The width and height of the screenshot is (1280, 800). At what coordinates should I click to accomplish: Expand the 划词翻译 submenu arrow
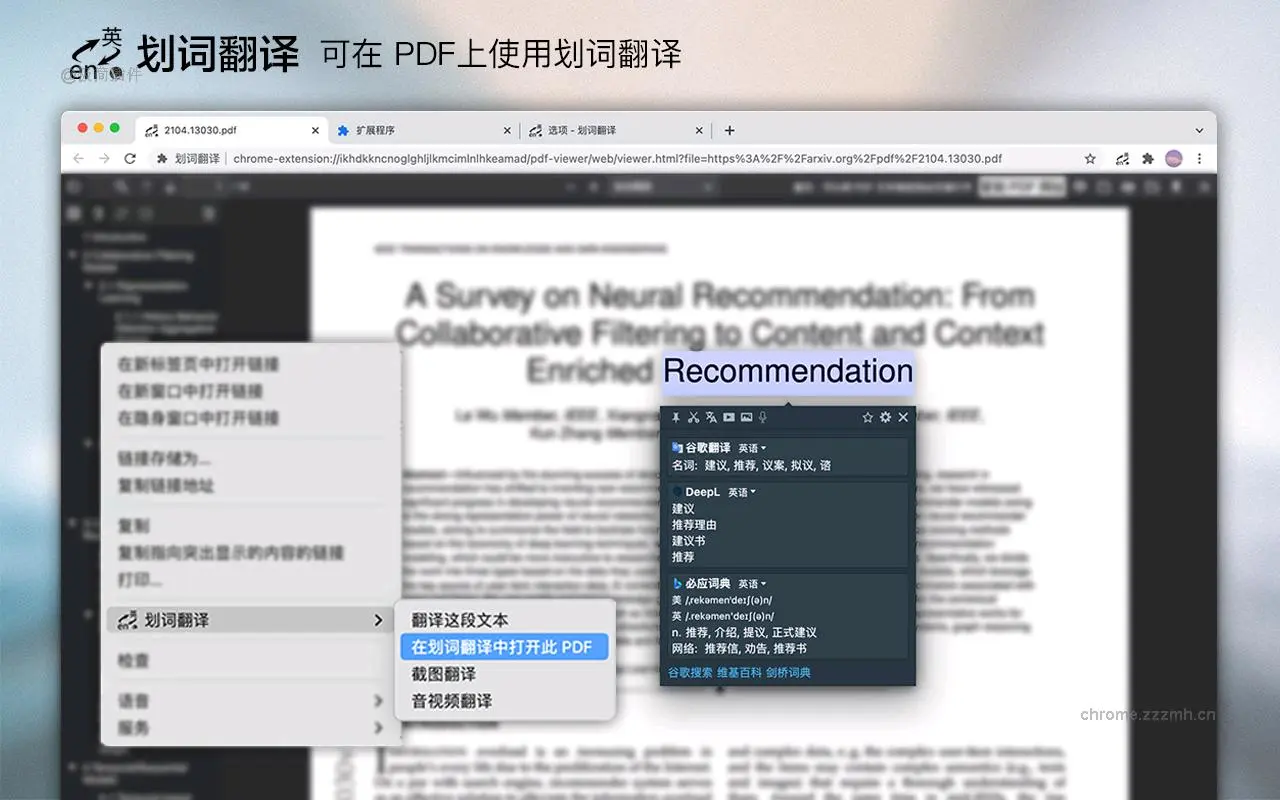point(379,620)
